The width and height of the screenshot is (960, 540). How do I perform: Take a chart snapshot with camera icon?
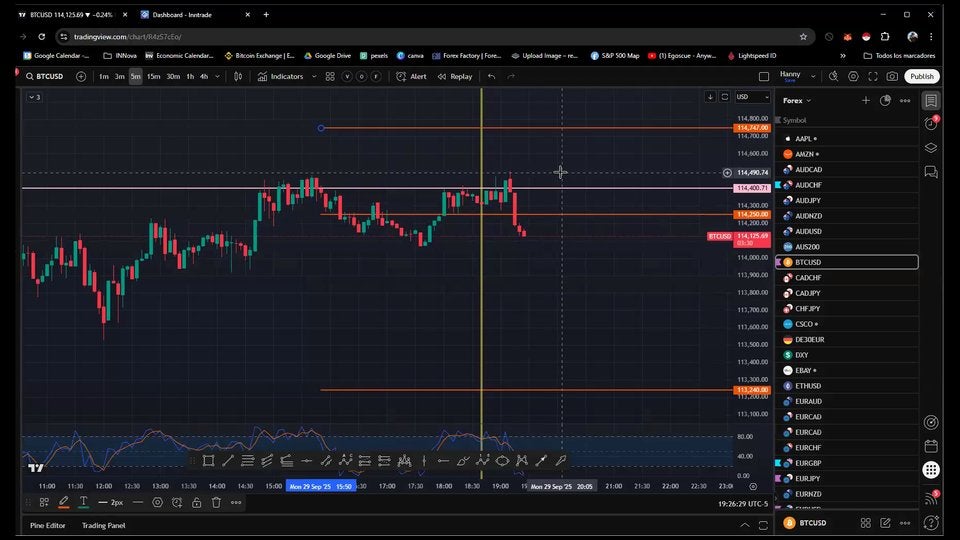892,76
